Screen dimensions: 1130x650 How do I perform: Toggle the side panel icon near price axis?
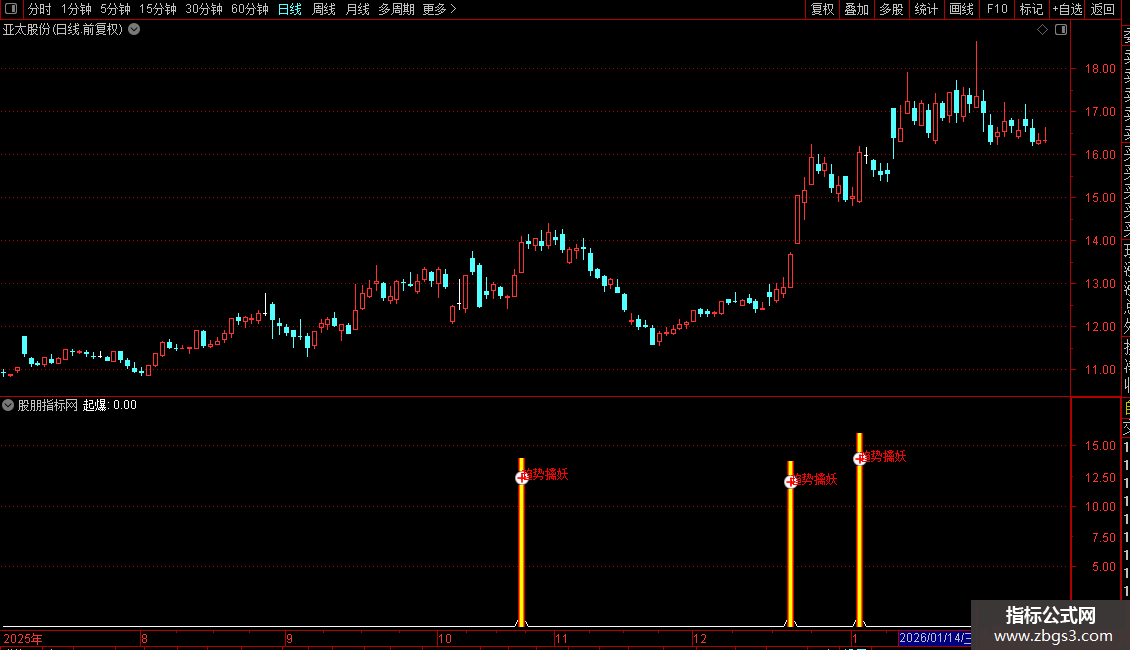(1061, 30)
